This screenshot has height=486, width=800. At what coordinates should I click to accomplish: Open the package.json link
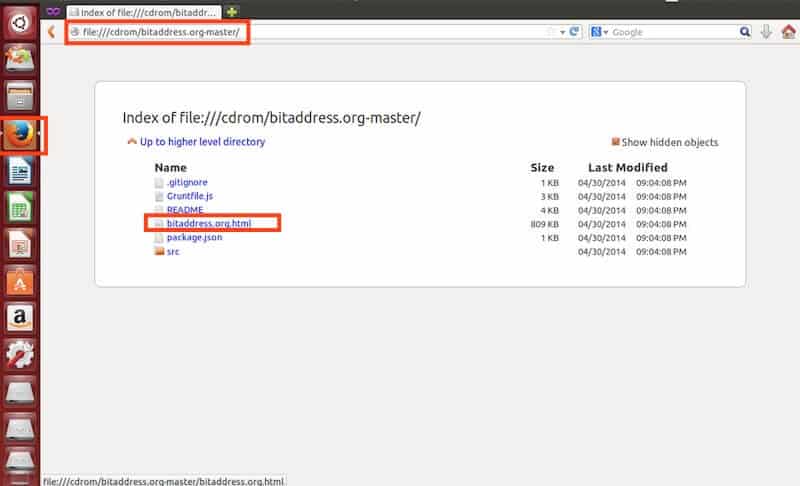194,237
